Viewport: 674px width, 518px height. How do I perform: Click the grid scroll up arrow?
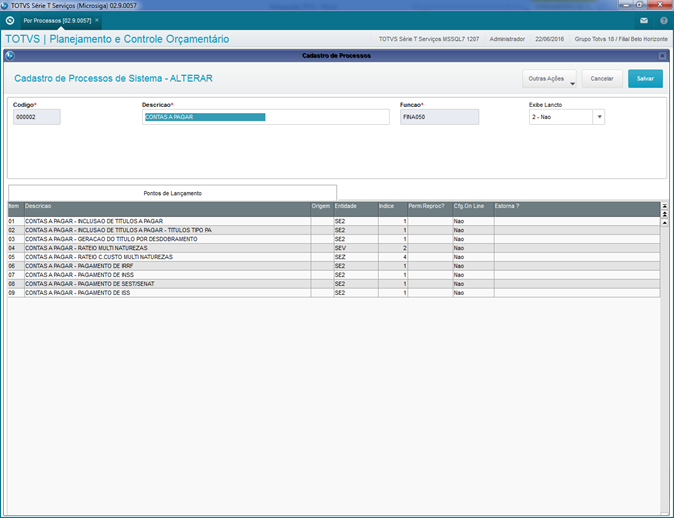(665, 223)
